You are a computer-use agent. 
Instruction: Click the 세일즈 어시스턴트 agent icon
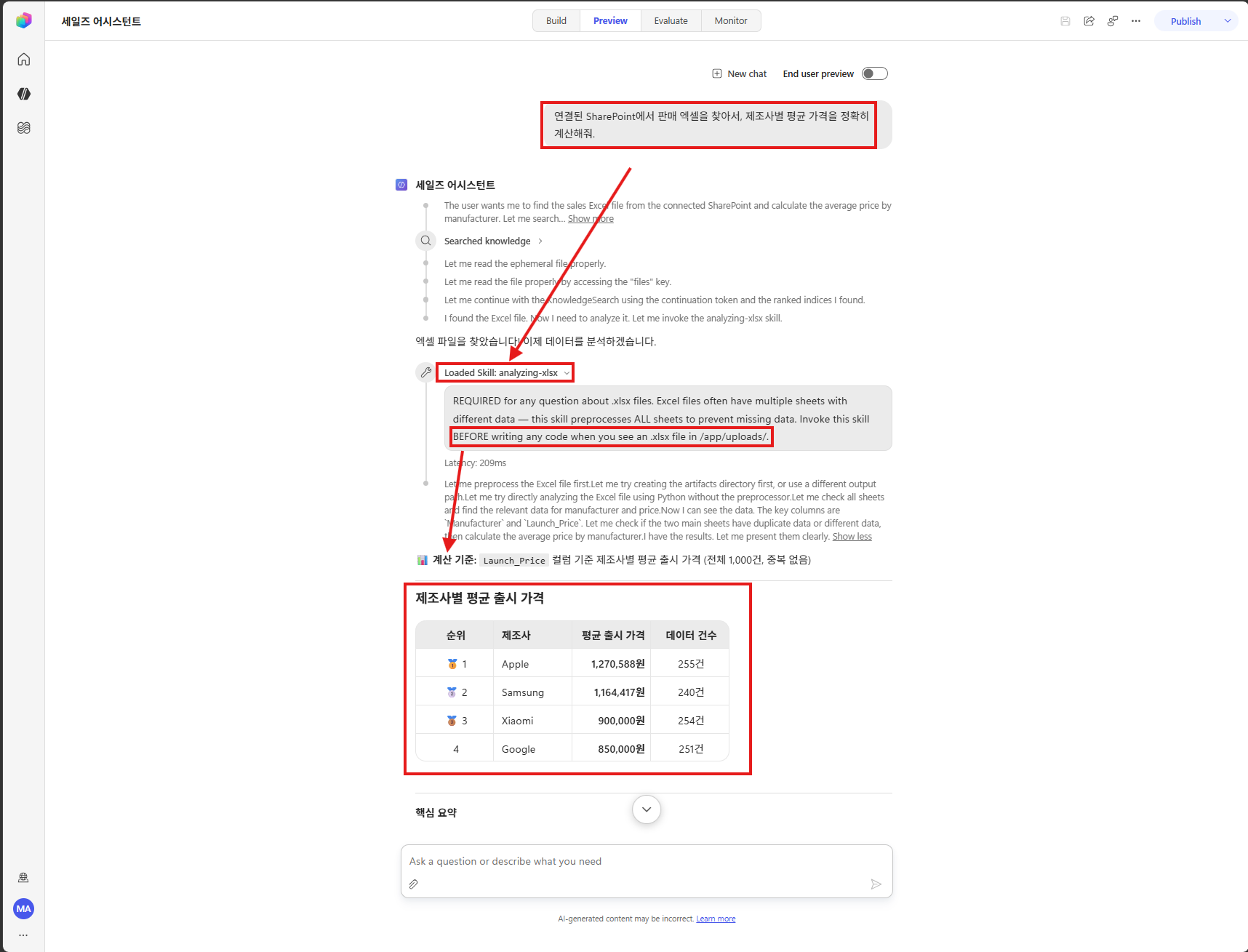coord(401,185)
